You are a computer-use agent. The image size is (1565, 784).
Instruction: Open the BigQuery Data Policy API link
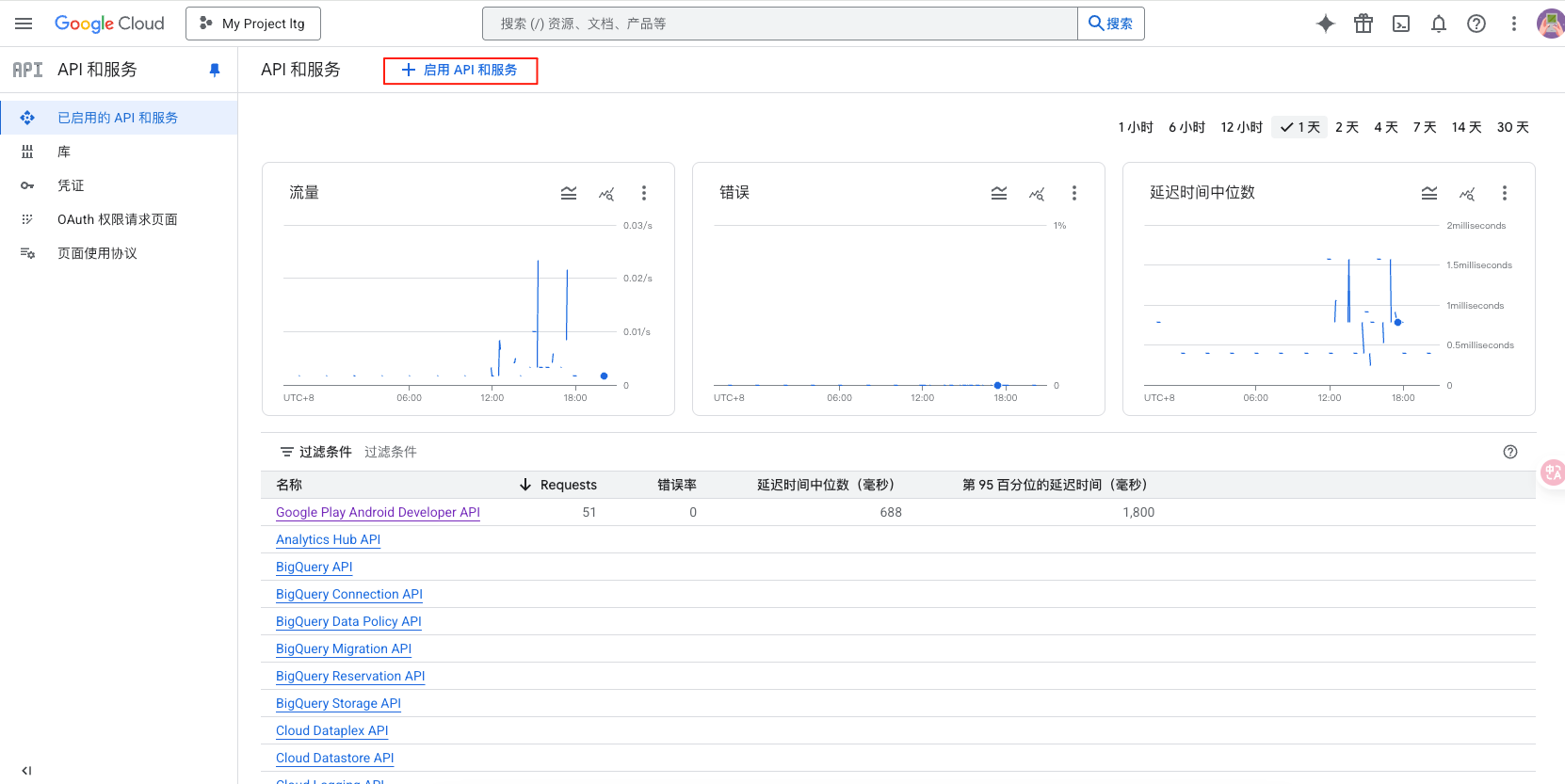[x=348, y=621]
